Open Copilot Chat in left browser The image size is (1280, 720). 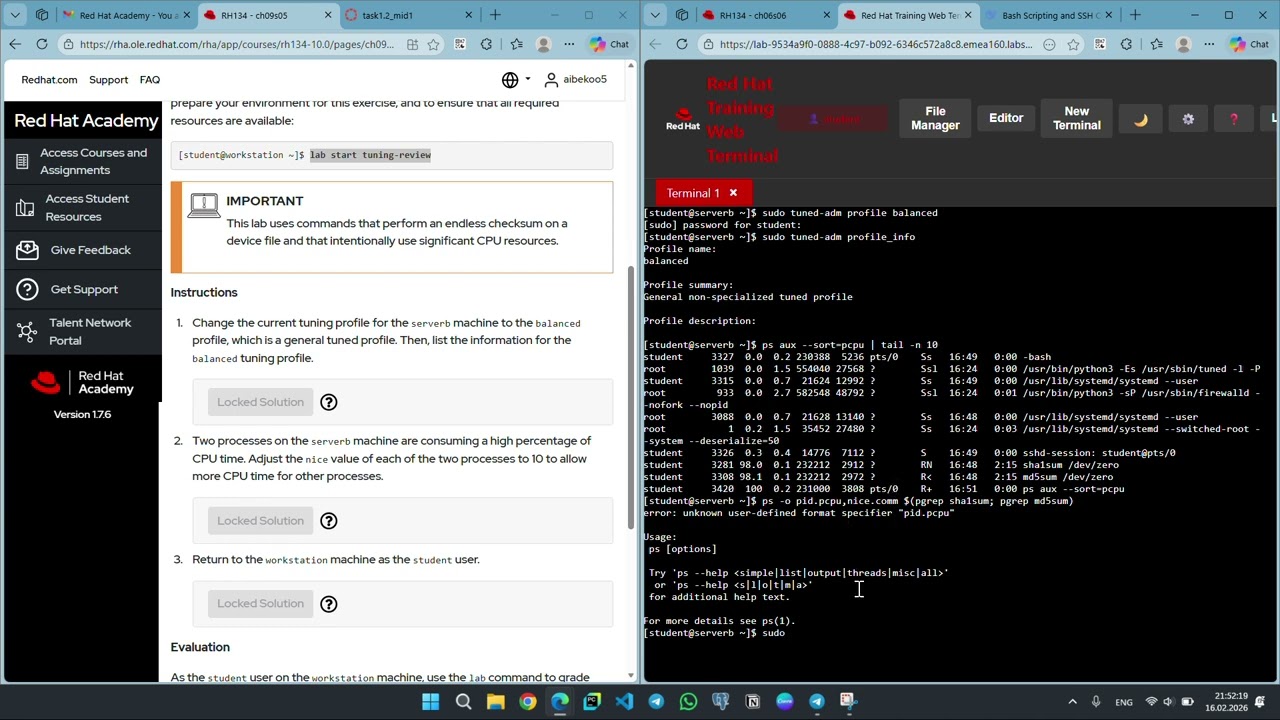coord(609,44)
